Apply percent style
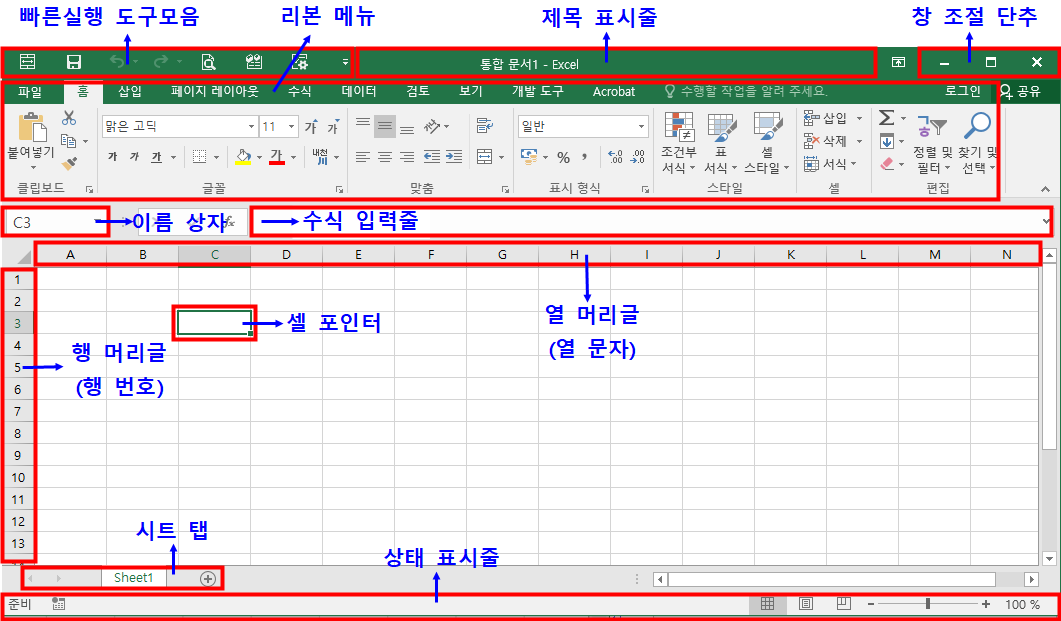This screenshot has width=1061, height=621. pyautogui.click(x=564, y=158)
